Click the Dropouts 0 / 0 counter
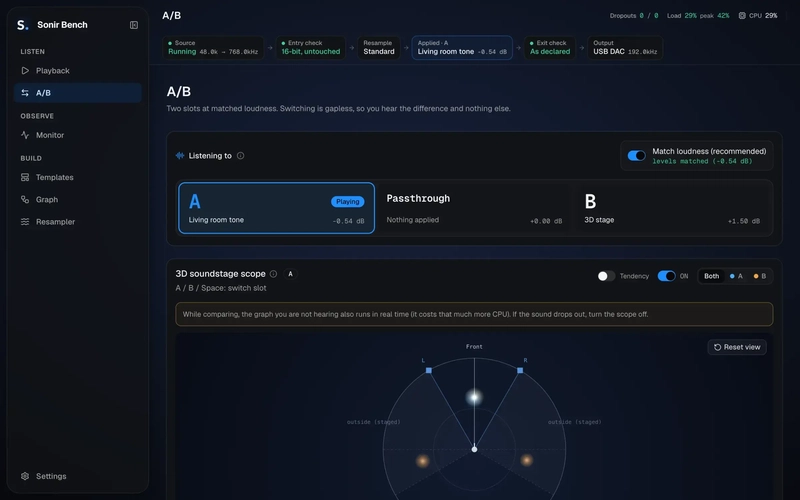Screen dimensions: 800x500 (634, 16)
